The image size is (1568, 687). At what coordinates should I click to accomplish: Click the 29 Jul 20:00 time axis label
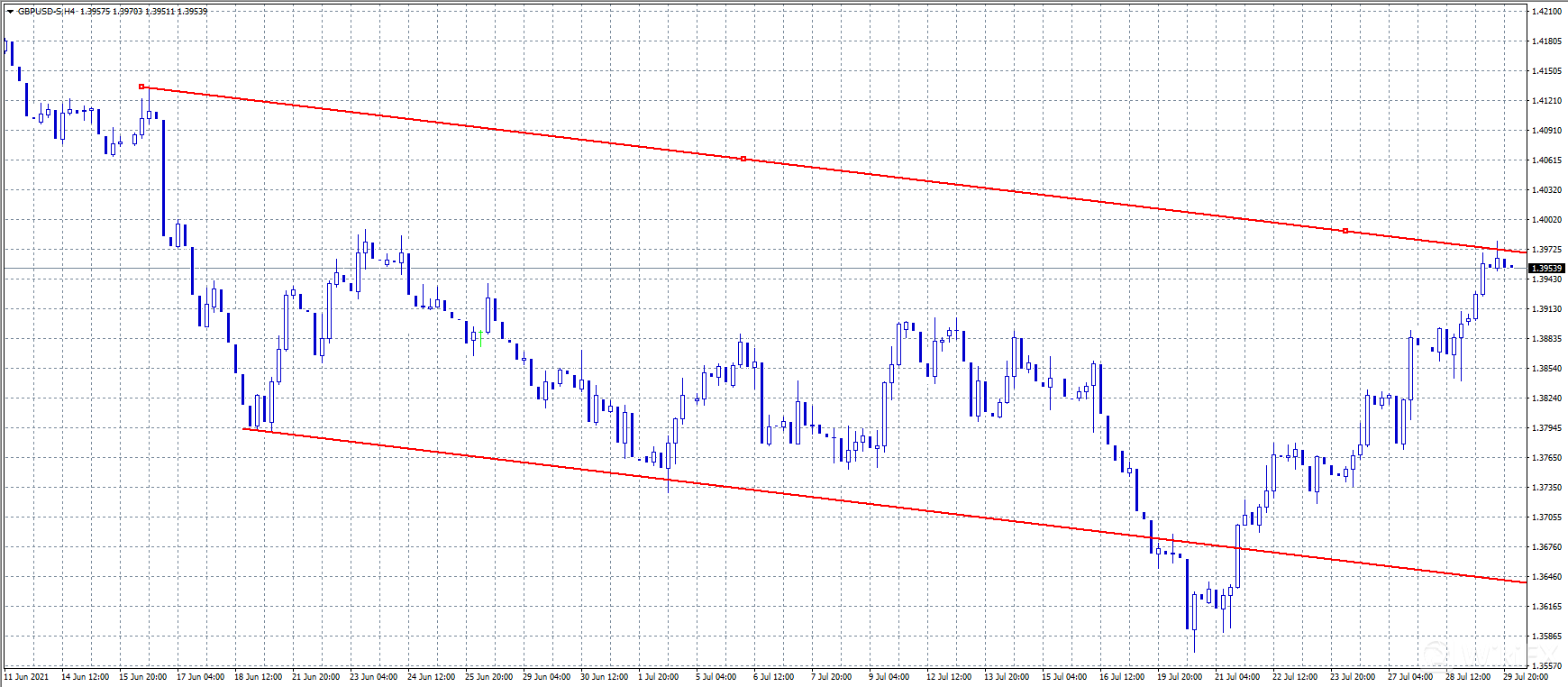tap(1527, 677)
